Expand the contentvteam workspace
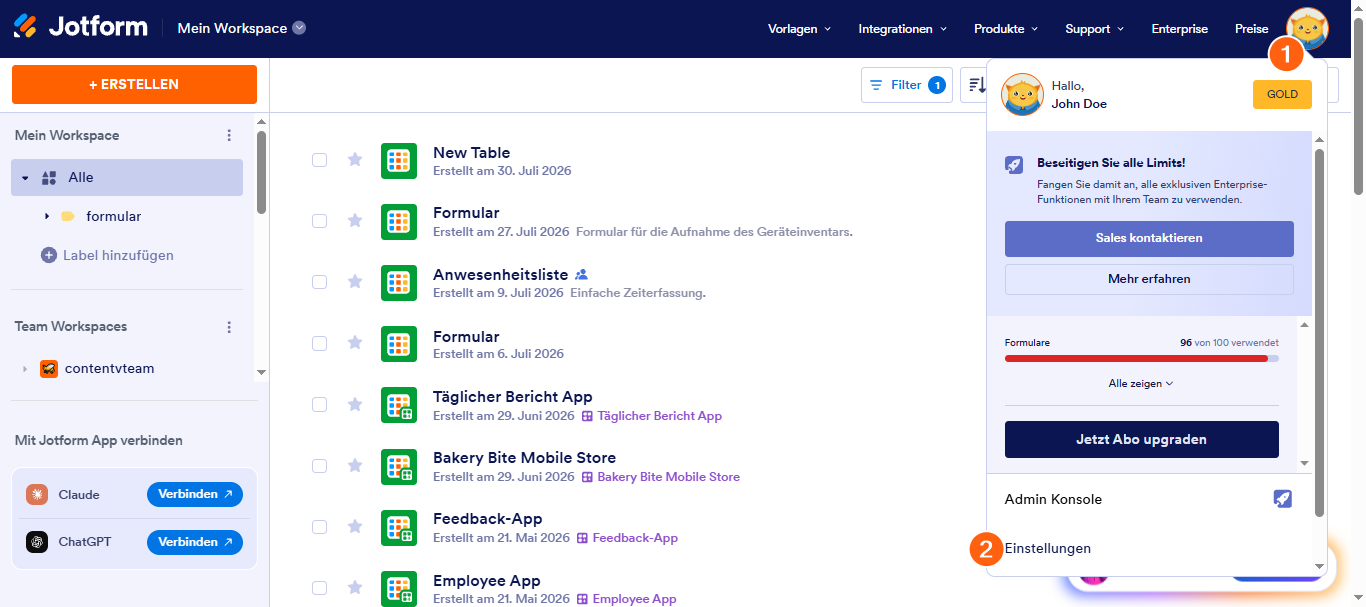This screenshot has height=607, width=1366. (x=25, y=369)
